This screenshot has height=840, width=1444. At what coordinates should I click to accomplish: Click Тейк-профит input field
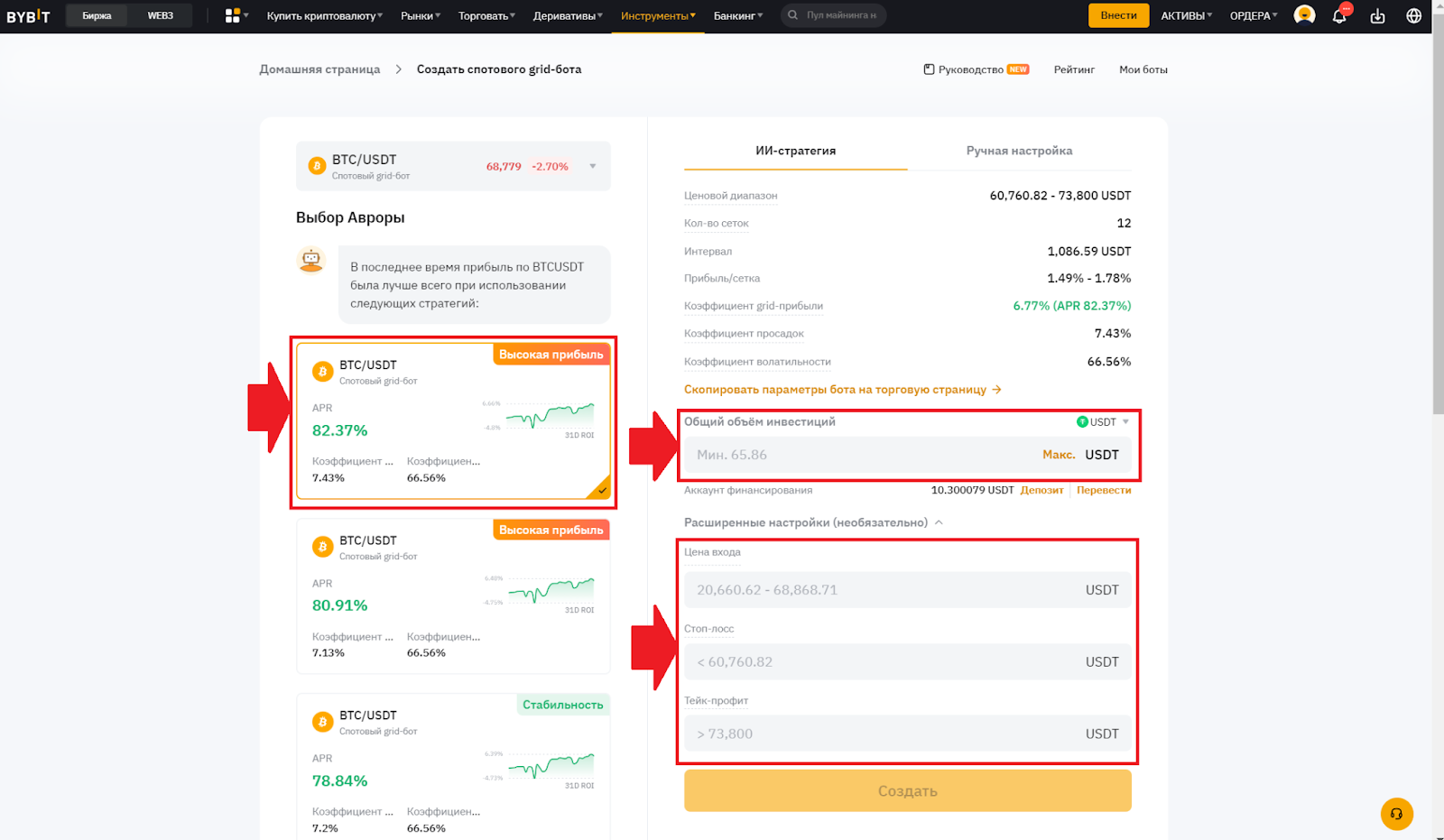click(908, 734)
